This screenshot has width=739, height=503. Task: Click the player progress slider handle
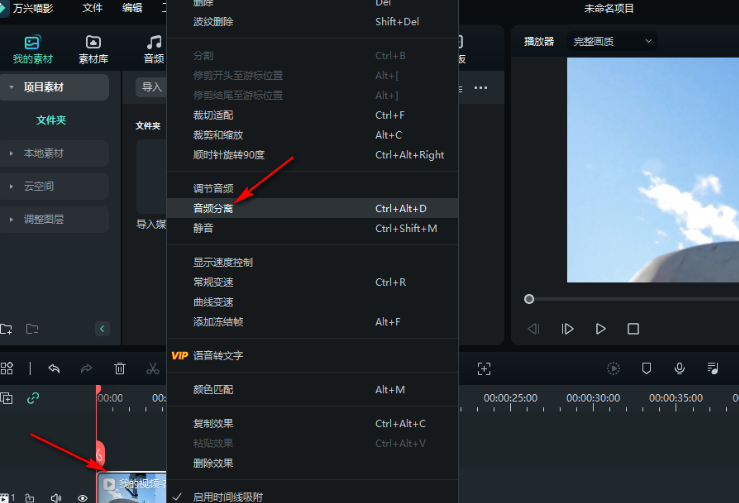(529, 299)
